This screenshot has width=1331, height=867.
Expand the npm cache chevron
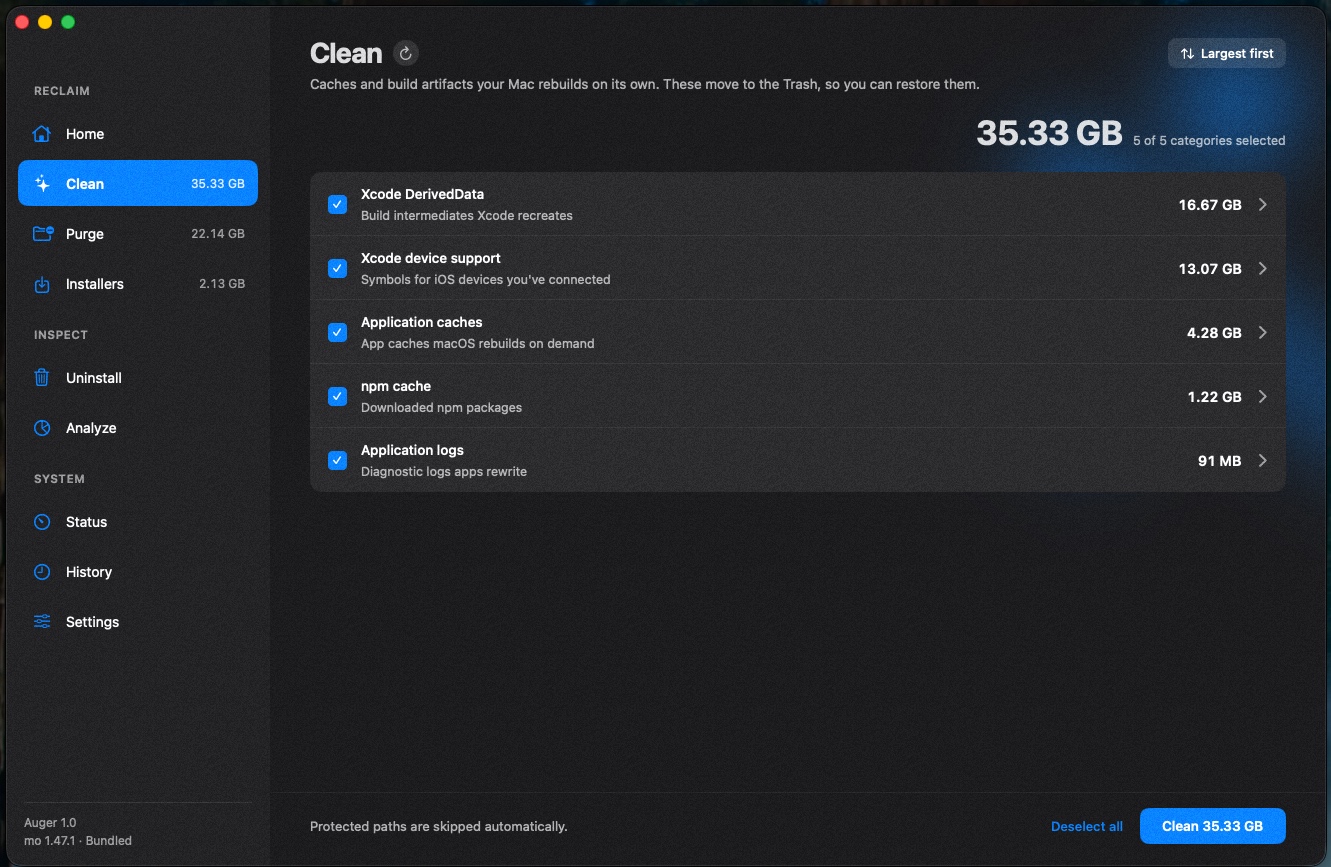1263,397
